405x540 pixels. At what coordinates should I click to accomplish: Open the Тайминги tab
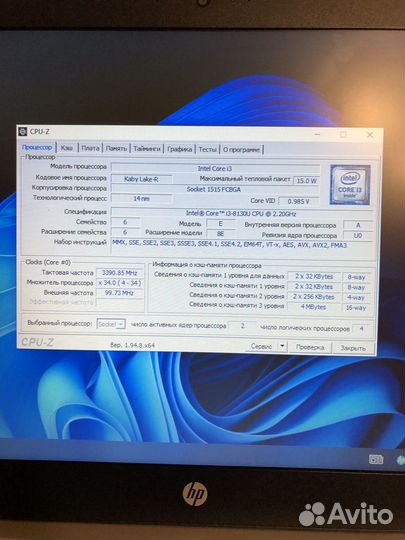pyautogui.click(x=147, y=149)
